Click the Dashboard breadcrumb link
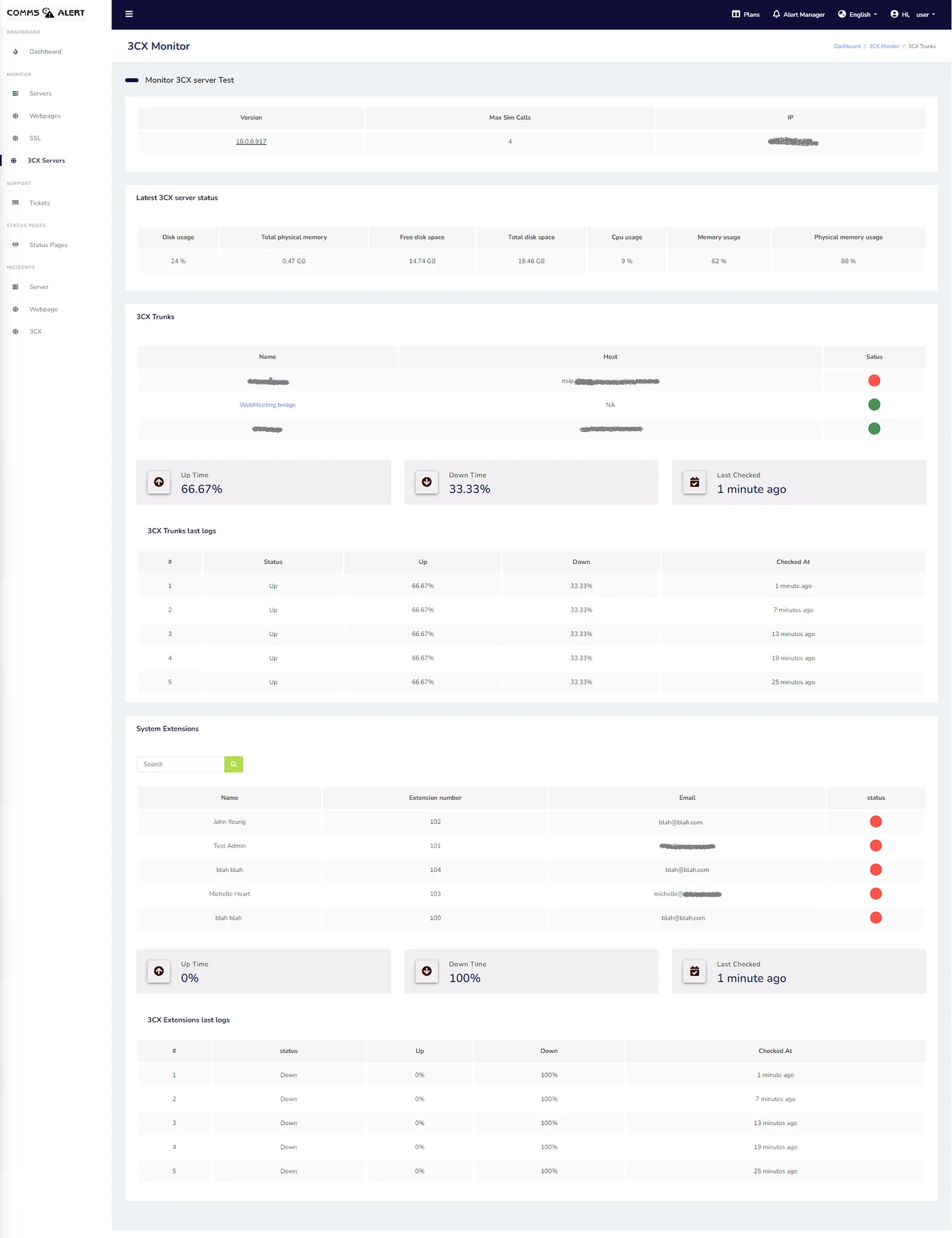This screenshot has width=952, height=1238. pos(847,46)
